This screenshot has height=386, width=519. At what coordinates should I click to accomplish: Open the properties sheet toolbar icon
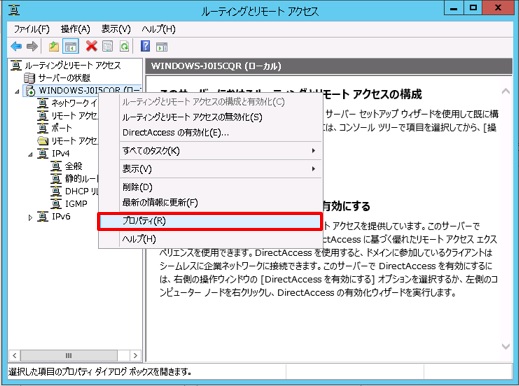coord(107,46)
